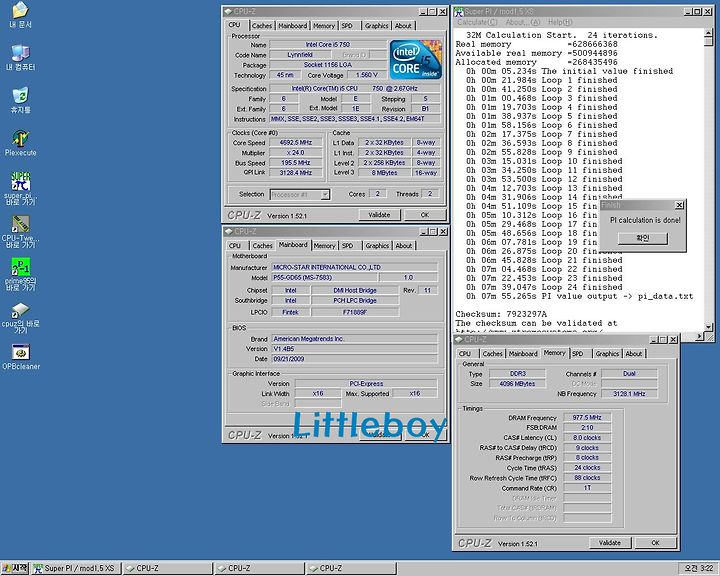This screenshot has height=576, width=720.
Task: Click the BIOS version V1.4B5 field
Action: [x=354, y=349]
